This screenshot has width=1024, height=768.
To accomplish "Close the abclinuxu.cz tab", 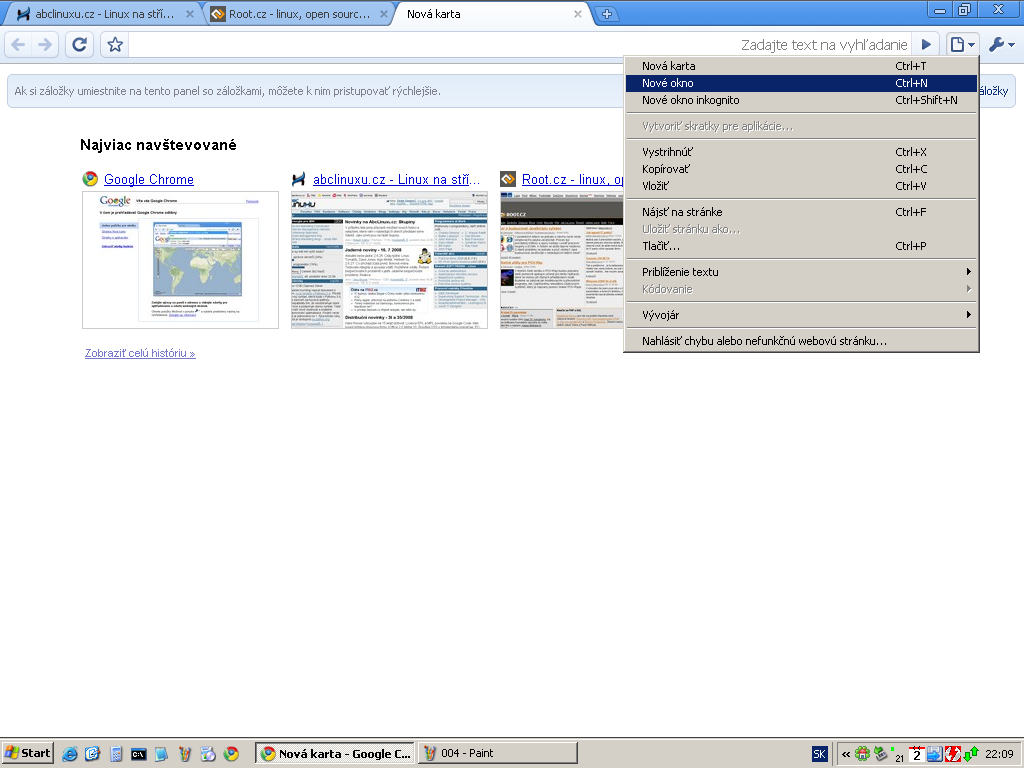I will (x=189, y=14).
